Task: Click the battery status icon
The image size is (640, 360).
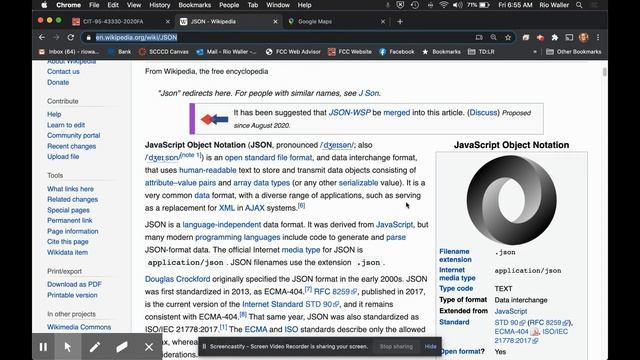Action: click(484, 5)
